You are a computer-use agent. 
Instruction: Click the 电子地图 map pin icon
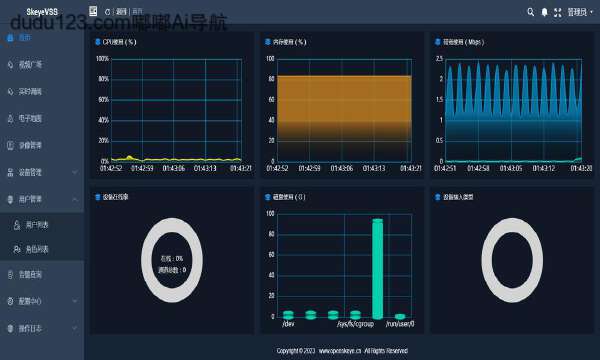[x=10, y=119]
